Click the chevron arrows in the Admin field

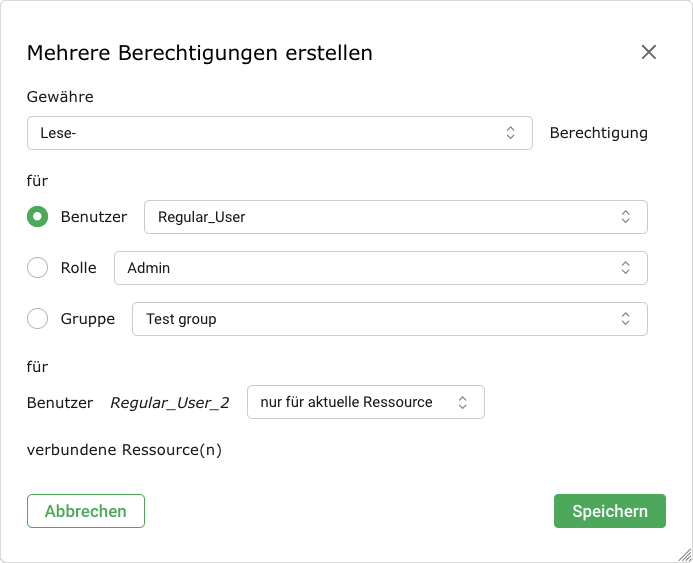pos(625,268)
